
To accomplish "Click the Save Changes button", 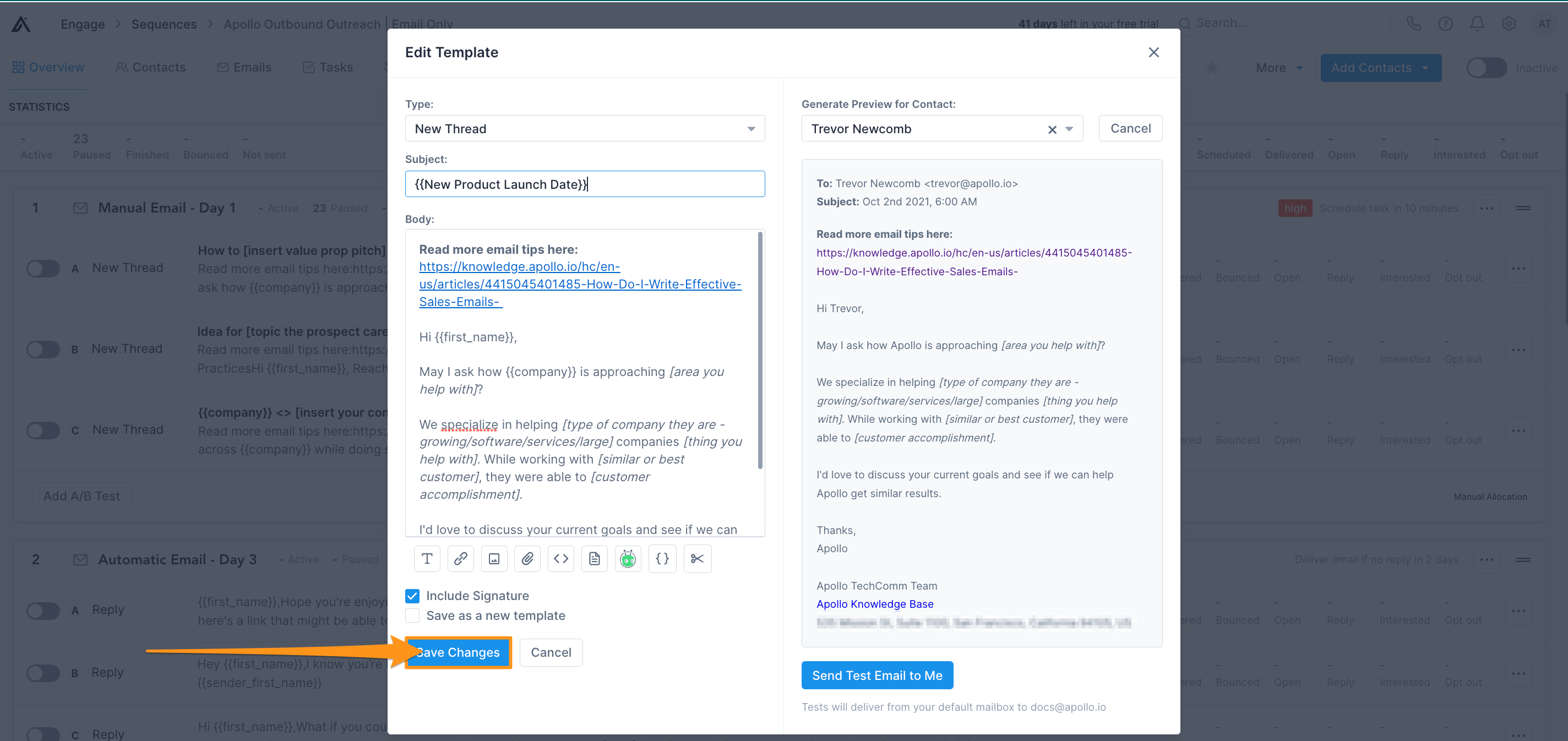I will coord(458,652).
